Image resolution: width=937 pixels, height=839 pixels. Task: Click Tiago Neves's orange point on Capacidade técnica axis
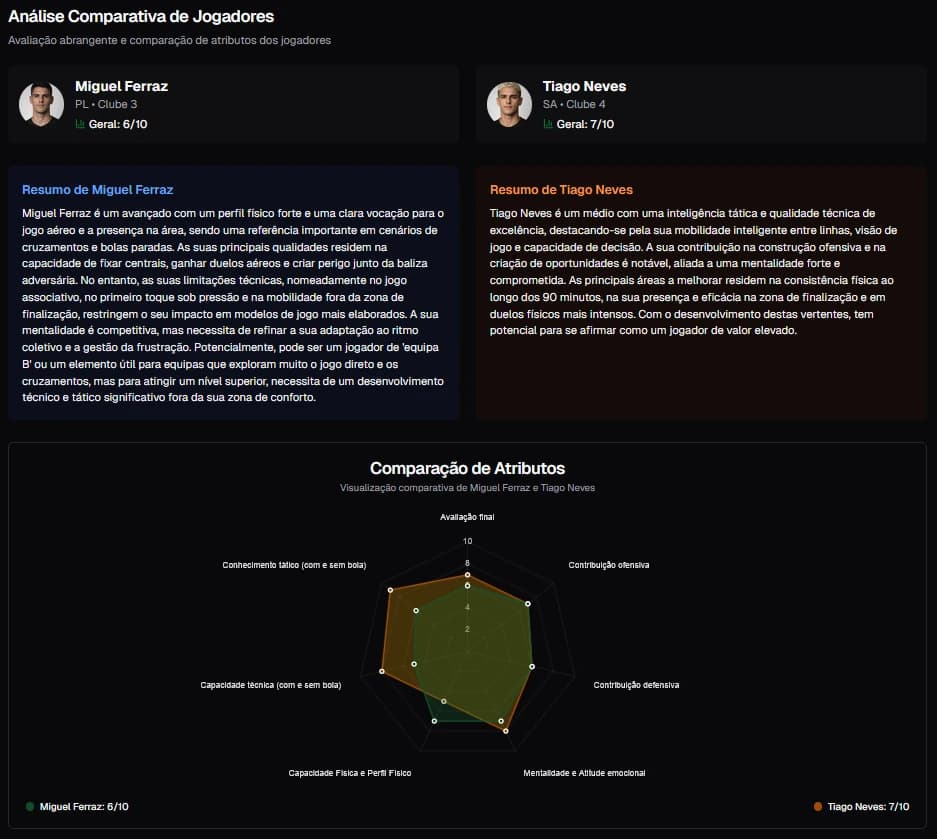(x=382, y=671)
